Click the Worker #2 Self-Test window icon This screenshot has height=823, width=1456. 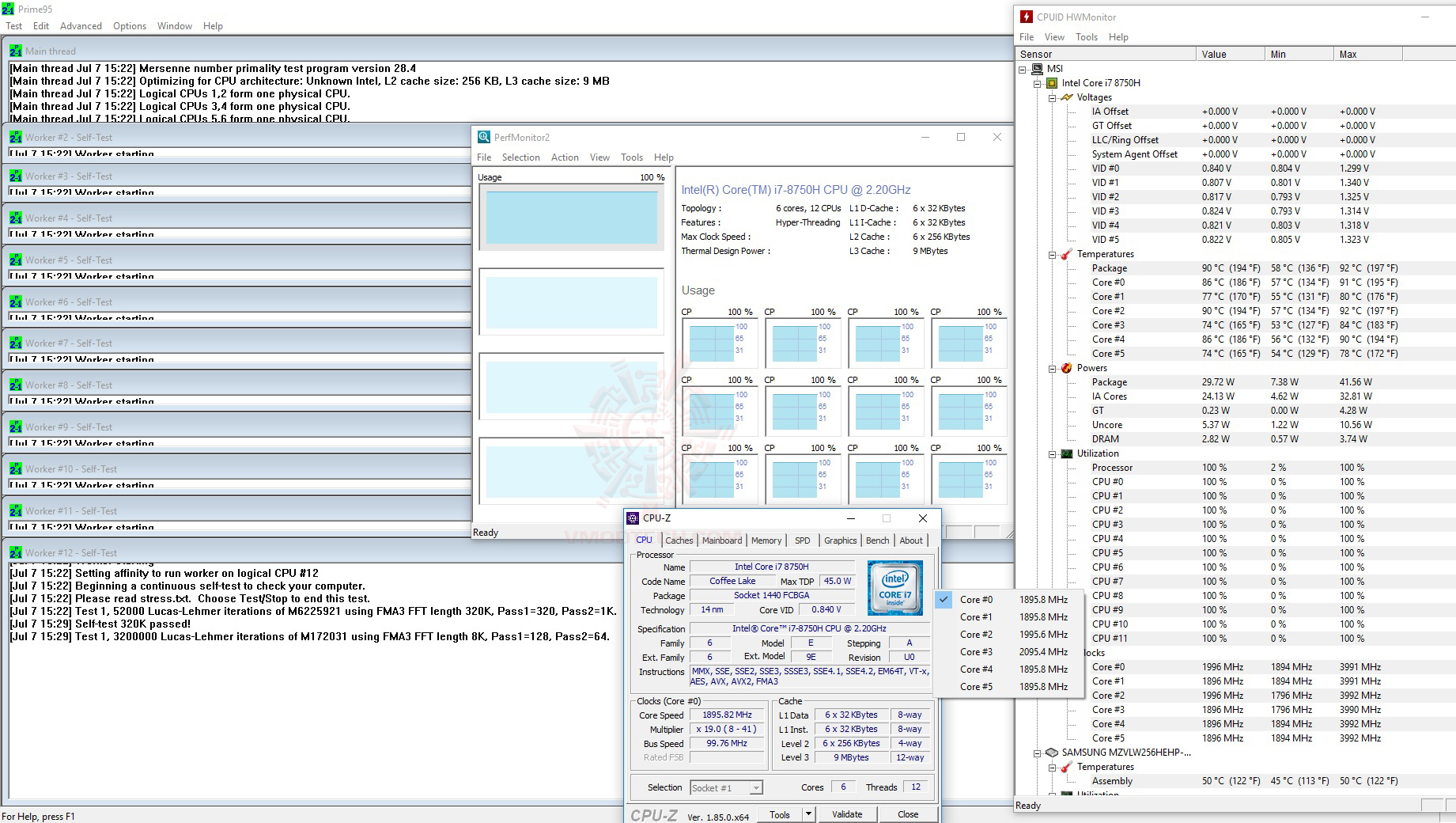coord(15,137)
